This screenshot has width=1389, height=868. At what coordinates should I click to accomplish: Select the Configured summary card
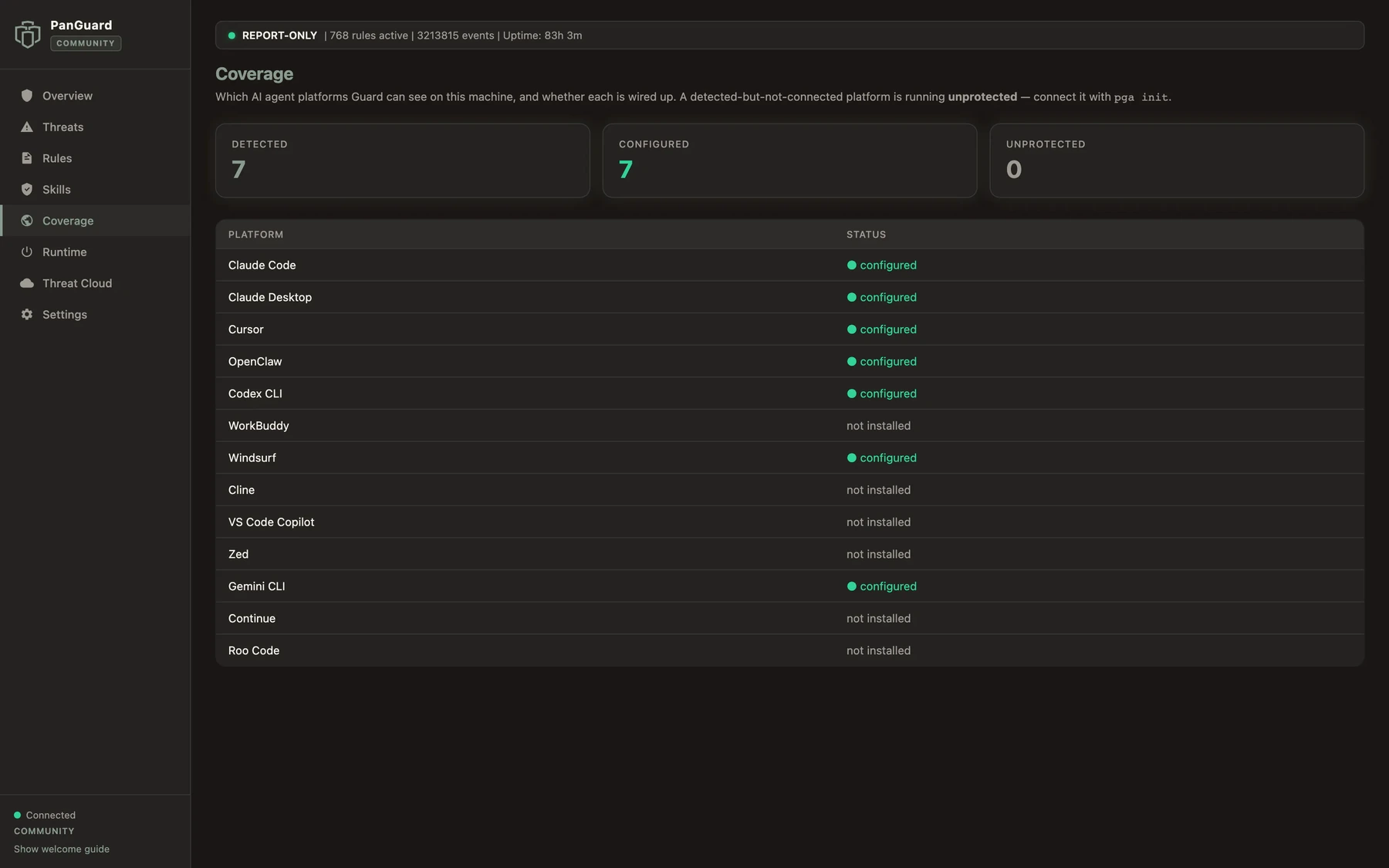click(789, 160)
